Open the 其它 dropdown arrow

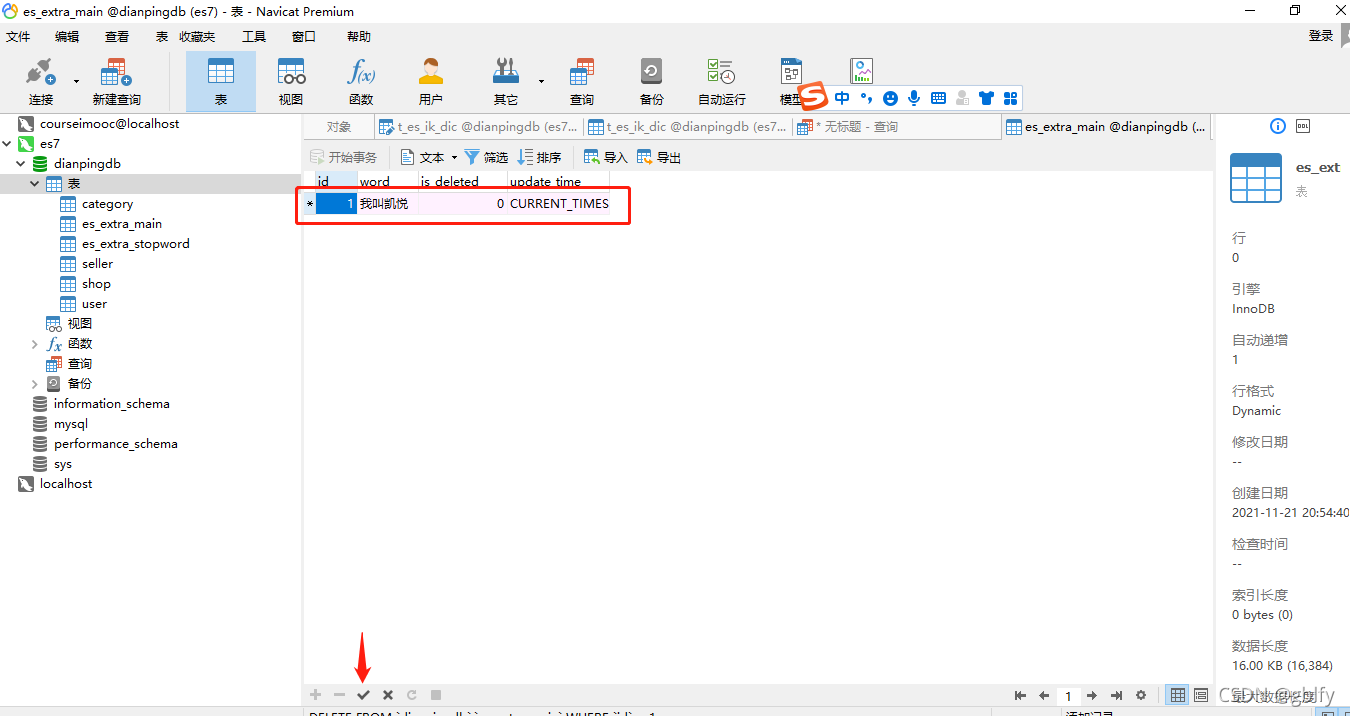click(541, 81)
